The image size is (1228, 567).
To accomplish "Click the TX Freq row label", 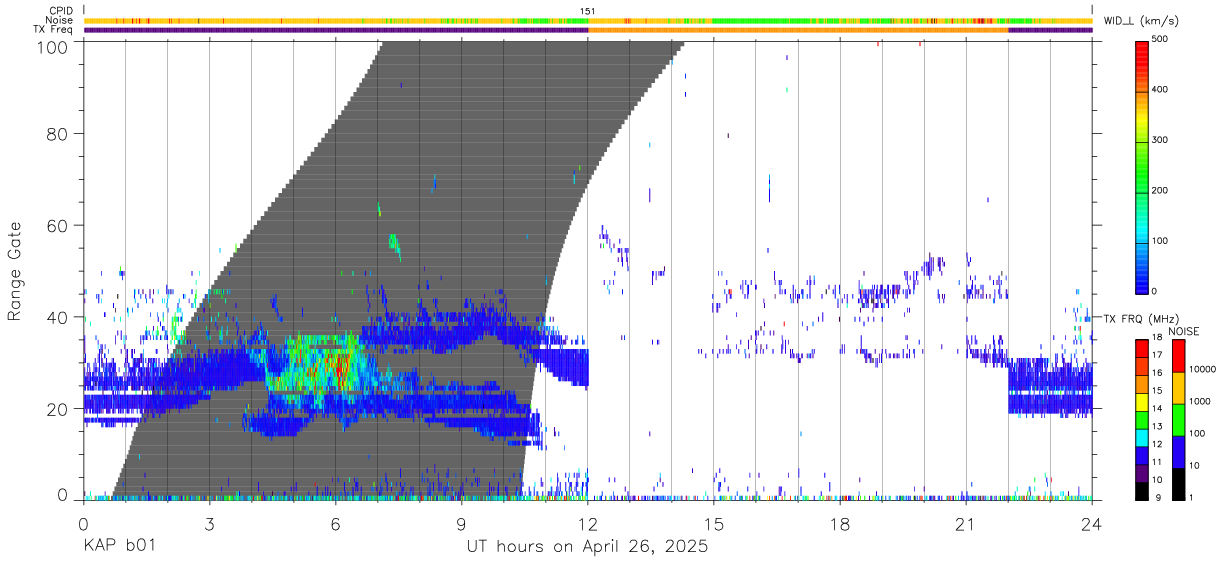I will tap(54, 29).
